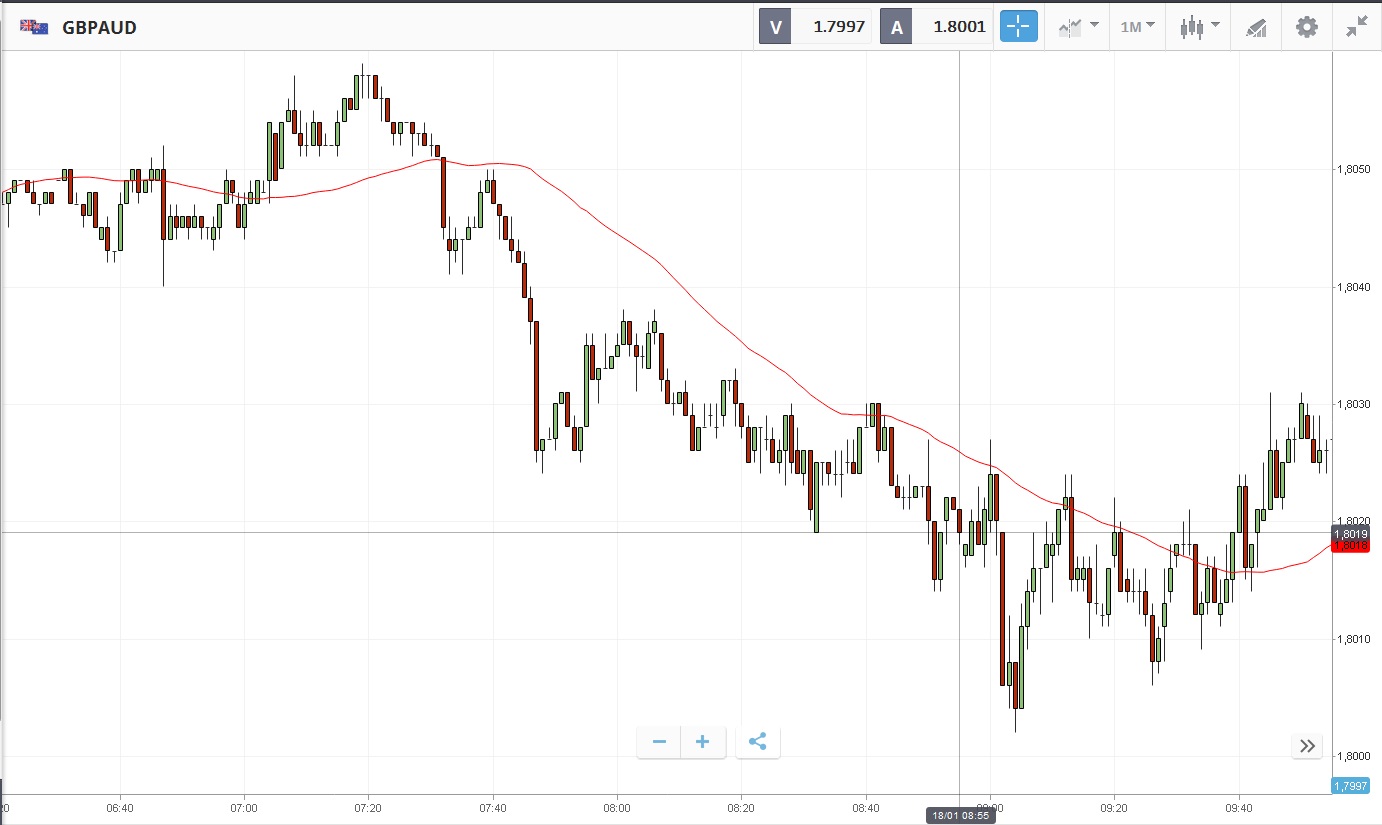Share the chart

[x=757, y=742]
